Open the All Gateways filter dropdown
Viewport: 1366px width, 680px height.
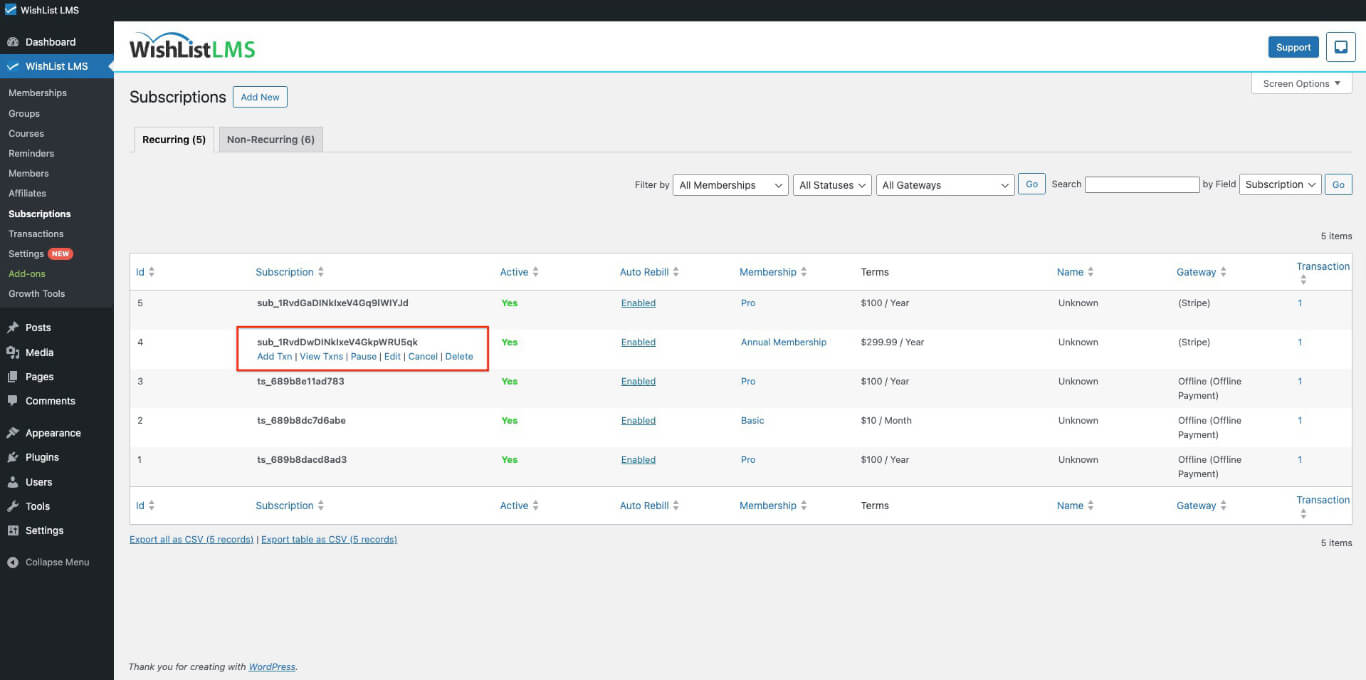click(944, 184)
